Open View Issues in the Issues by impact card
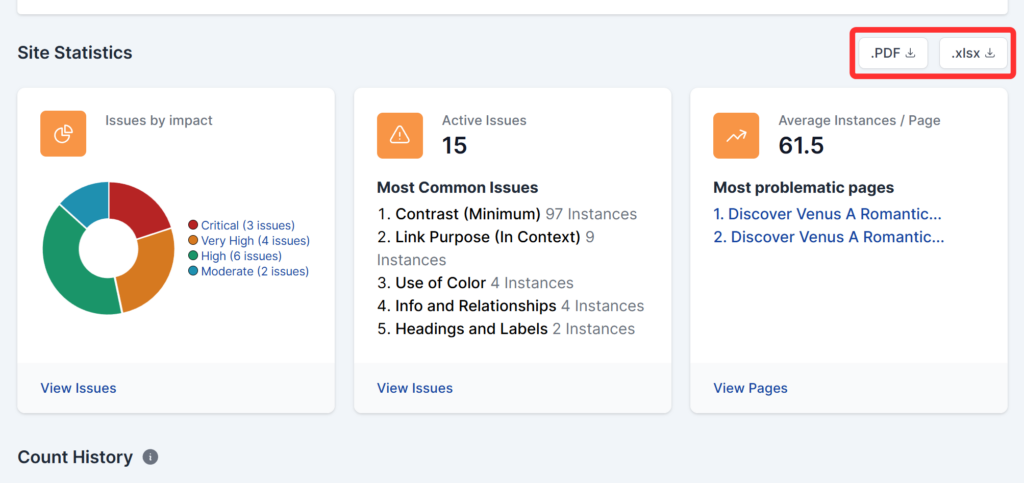 click(78, 388)
